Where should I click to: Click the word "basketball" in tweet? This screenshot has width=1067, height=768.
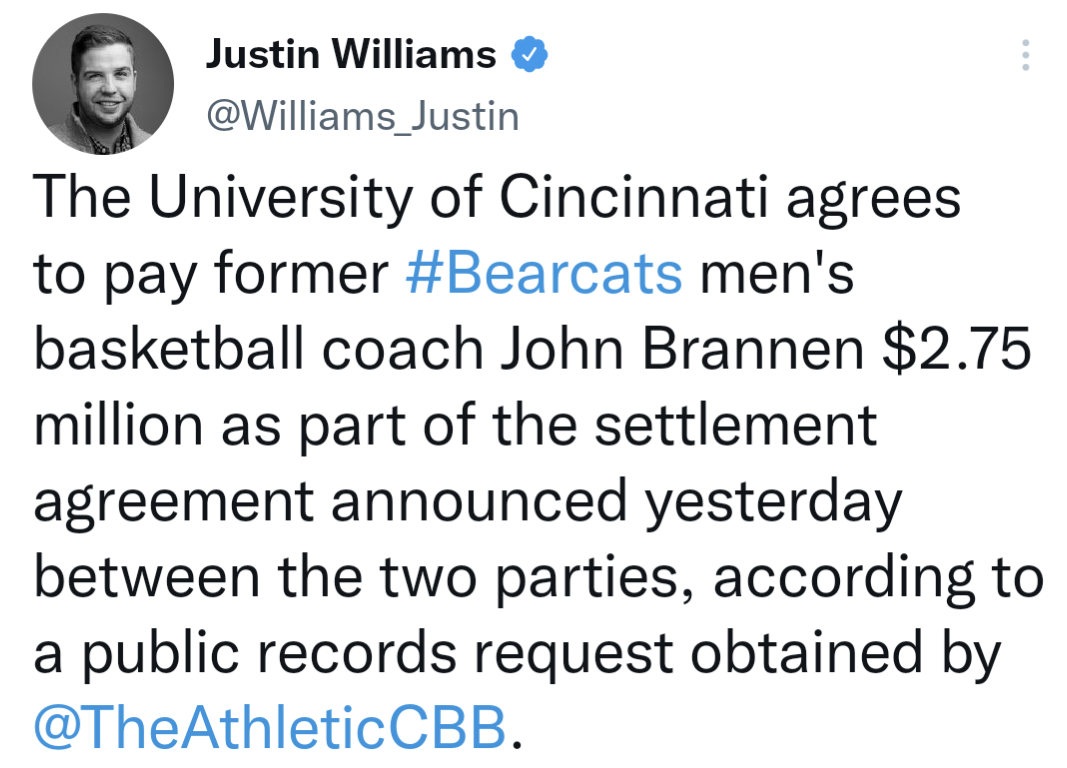[169, 350]
